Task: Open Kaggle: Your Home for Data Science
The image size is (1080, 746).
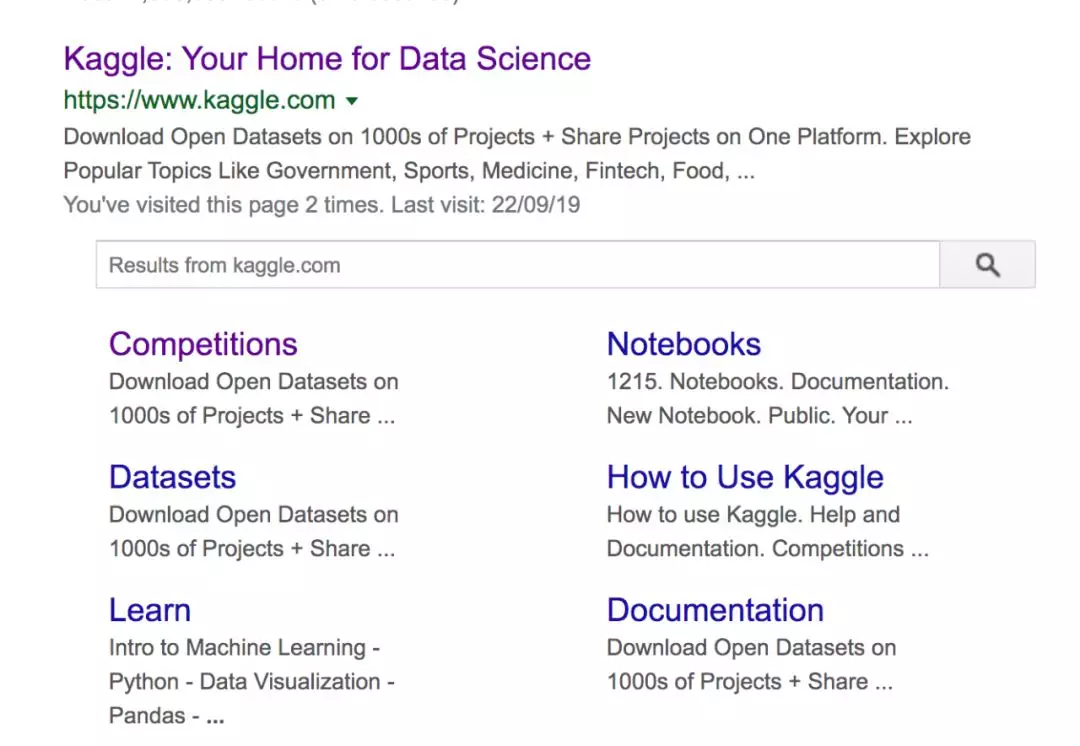Action: [327, 59]
